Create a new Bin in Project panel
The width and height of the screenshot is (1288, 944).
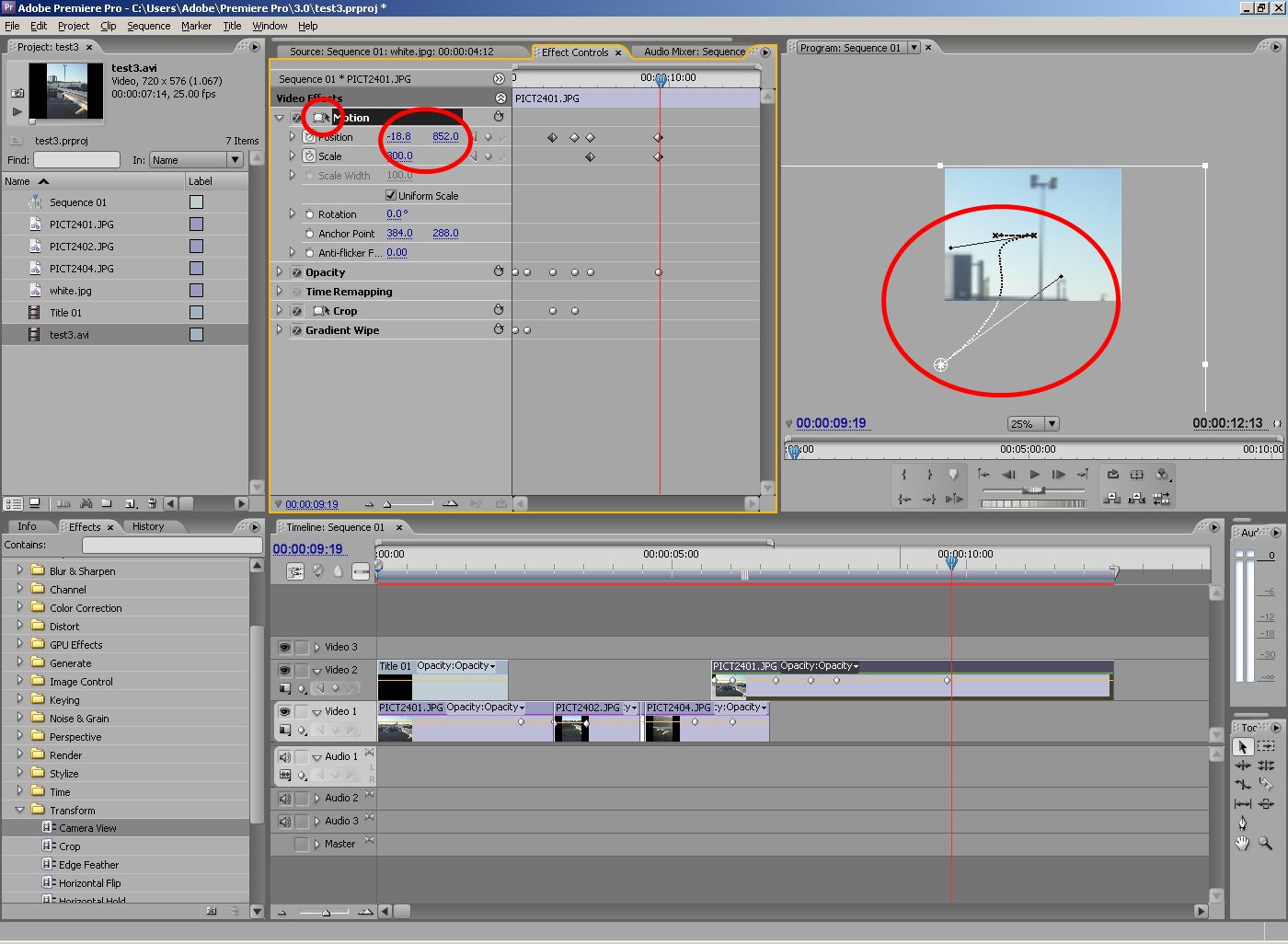108,503
